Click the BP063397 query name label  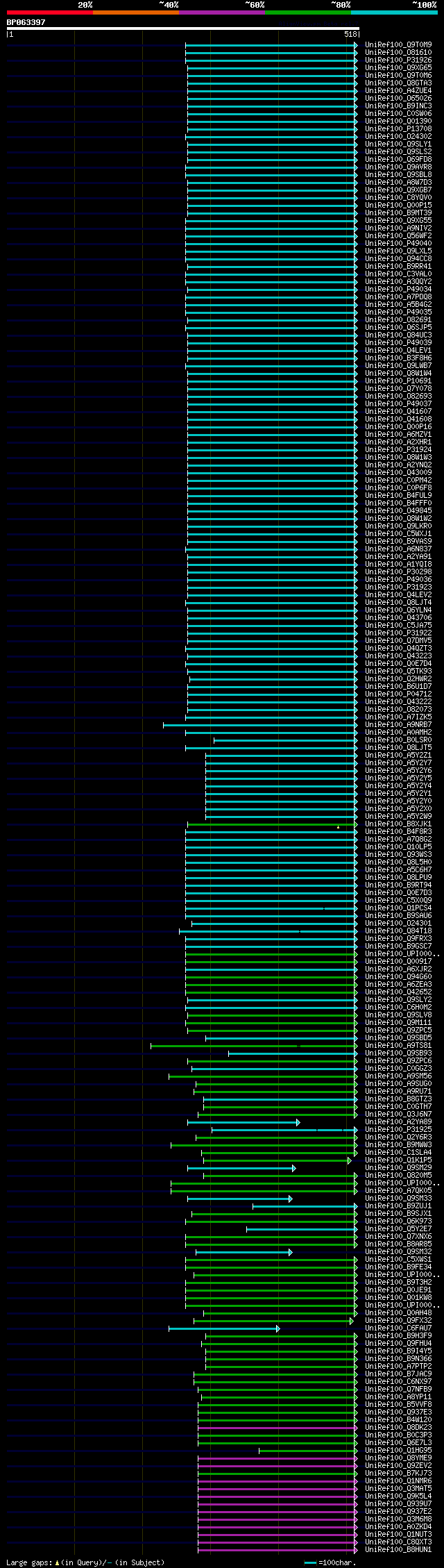(x=26, y=22)
